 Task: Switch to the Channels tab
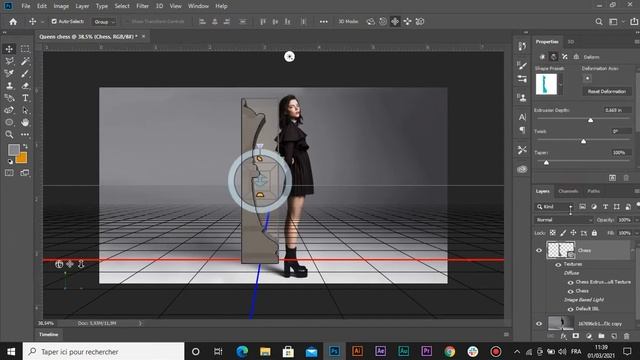click(568, 191)
